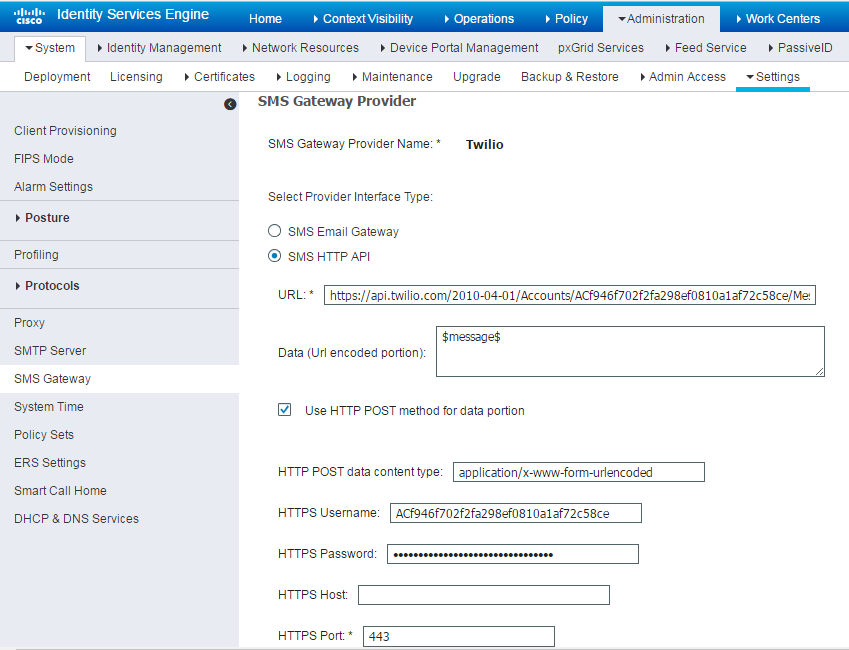Open the Context Visibility menu
Viewport: 849px width, 650px height.
click(363, 18)
